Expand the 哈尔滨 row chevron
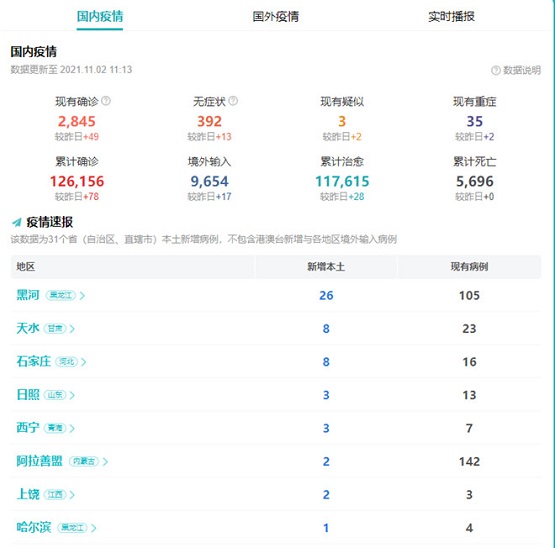Viewport: 555px width, 548px height. (94, 528)
